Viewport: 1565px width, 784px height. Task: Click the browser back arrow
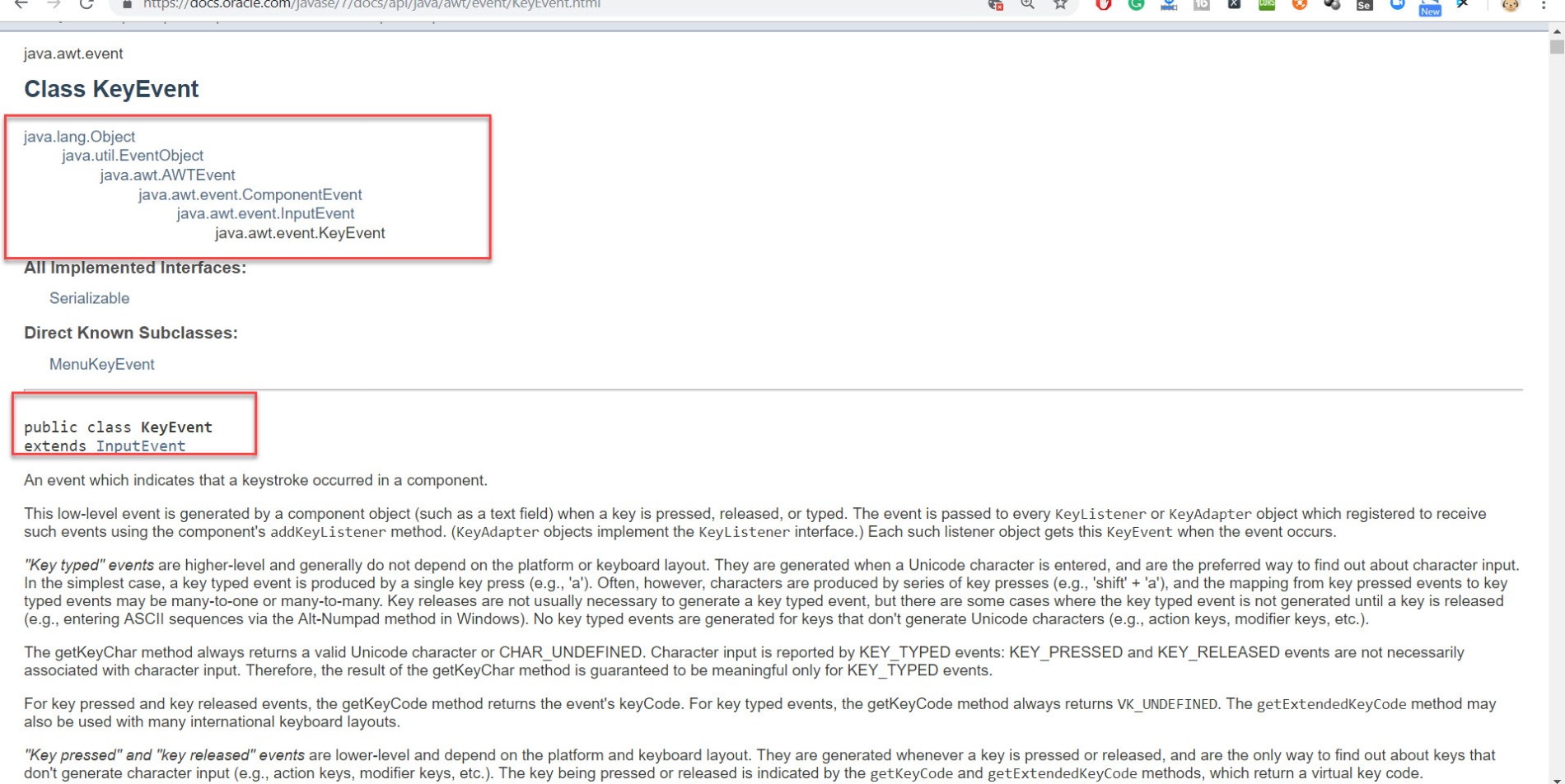click(21, 4)
